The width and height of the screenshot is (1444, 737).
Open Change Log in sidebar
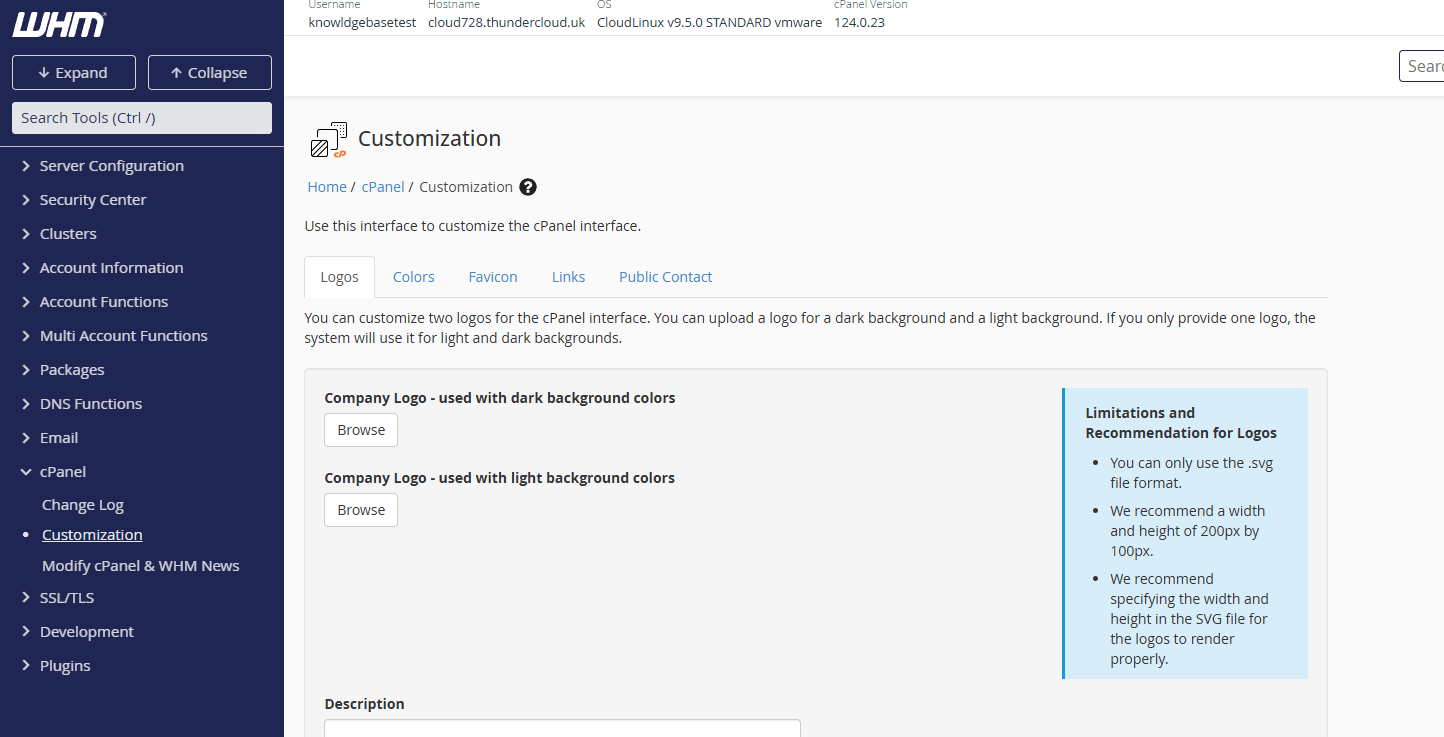click(83, 506)
